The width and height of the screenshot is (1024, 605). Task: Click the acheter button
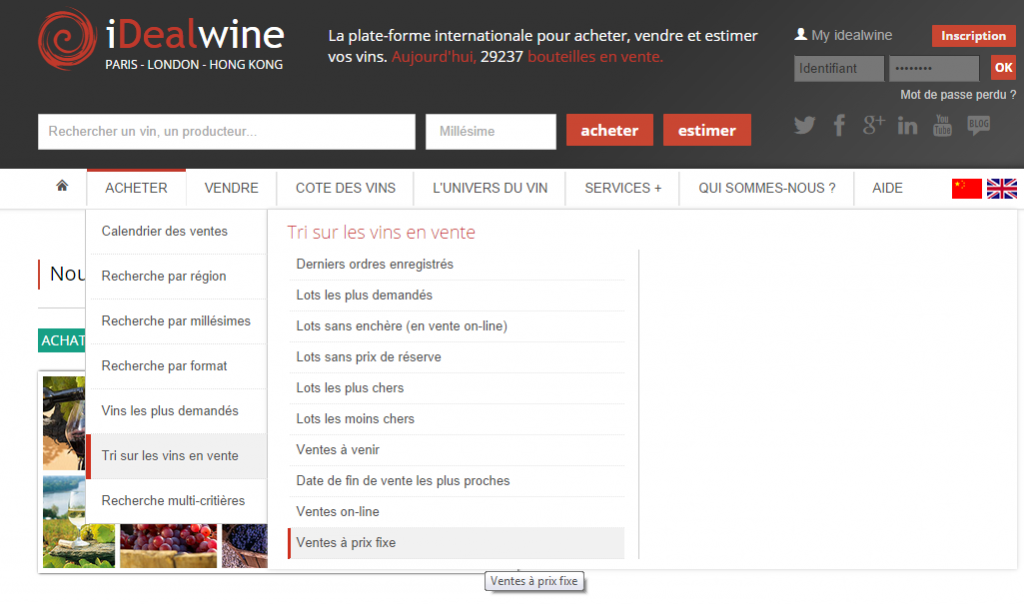(609, 130)
